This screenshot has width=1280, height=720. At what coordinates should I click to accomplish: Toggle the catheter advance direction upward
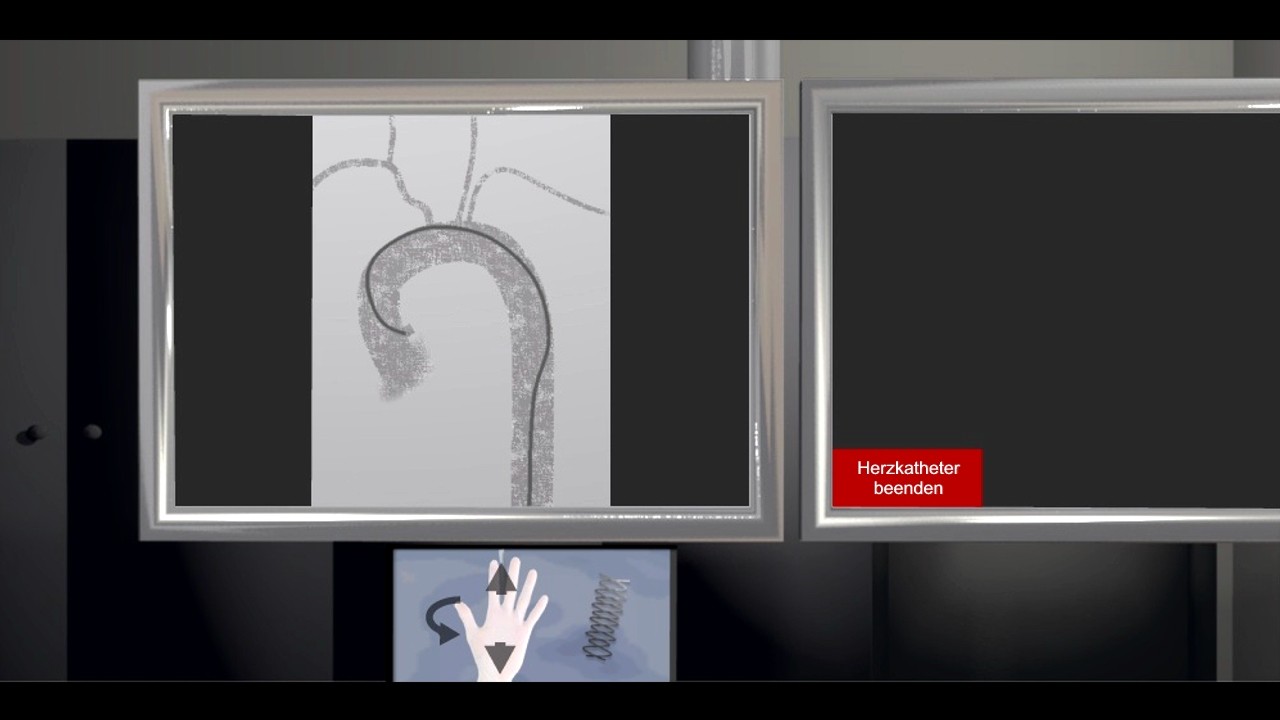tap(502, 578)
